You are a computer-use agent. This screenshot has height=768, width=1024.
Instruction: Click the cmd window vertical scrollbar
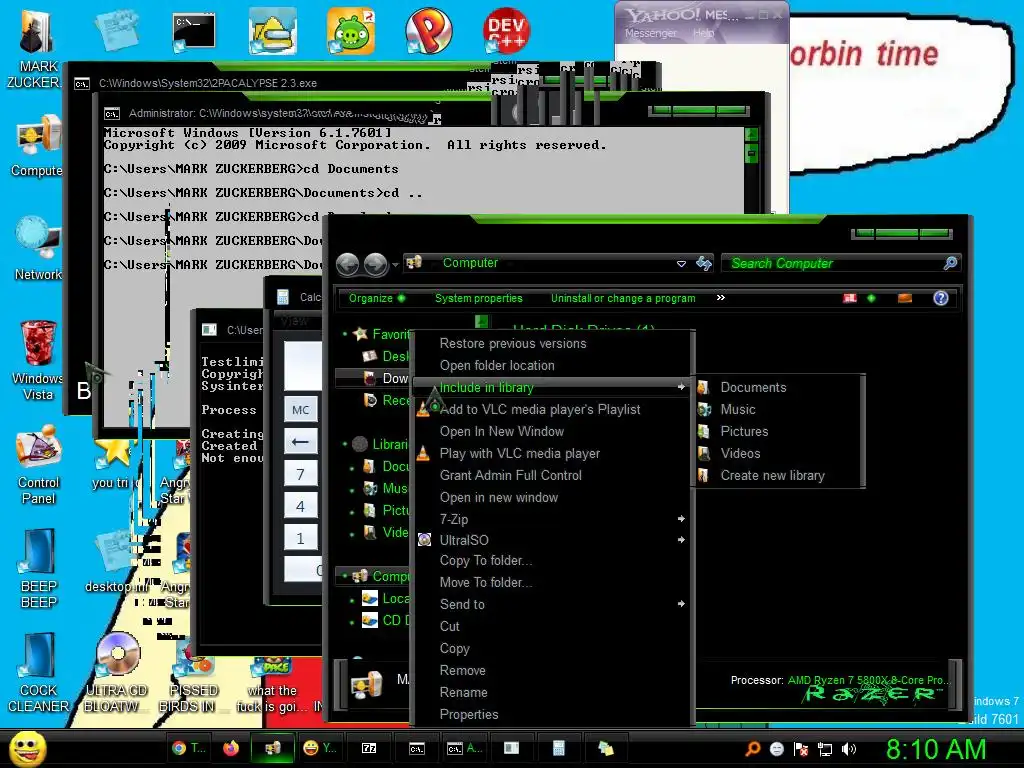(752, 170)
